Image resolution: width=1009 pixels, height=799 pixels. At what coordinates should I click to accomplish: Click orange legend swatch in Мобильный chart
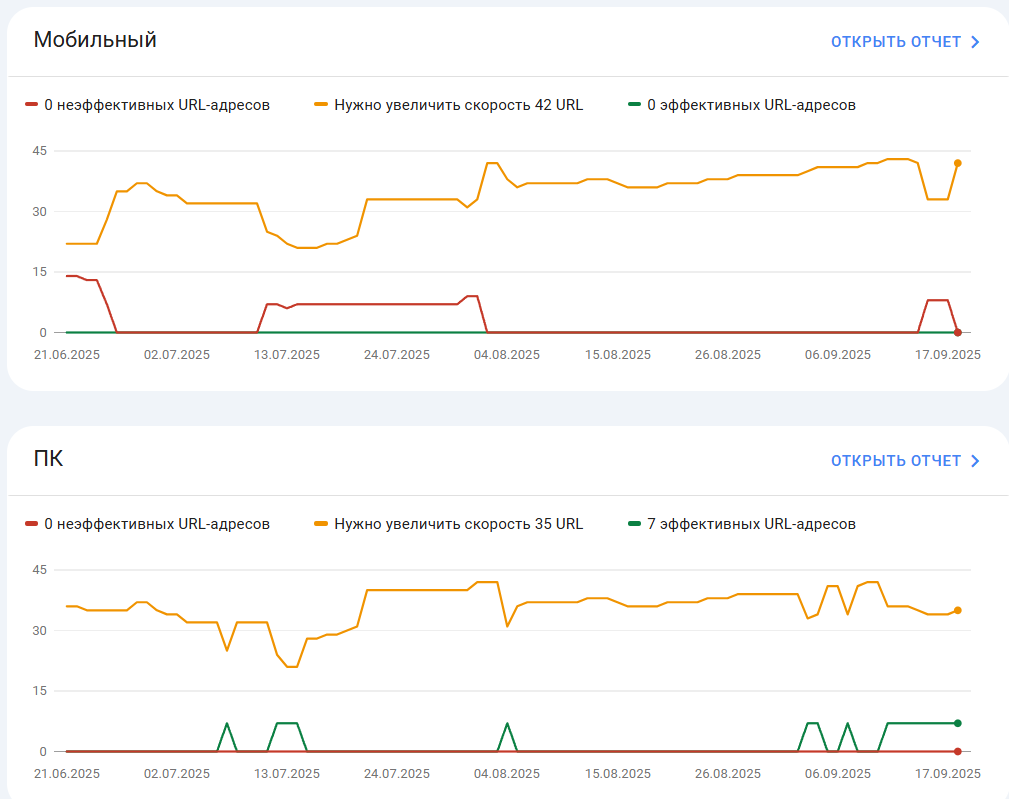pyautogui.click(x=321, y=104)
